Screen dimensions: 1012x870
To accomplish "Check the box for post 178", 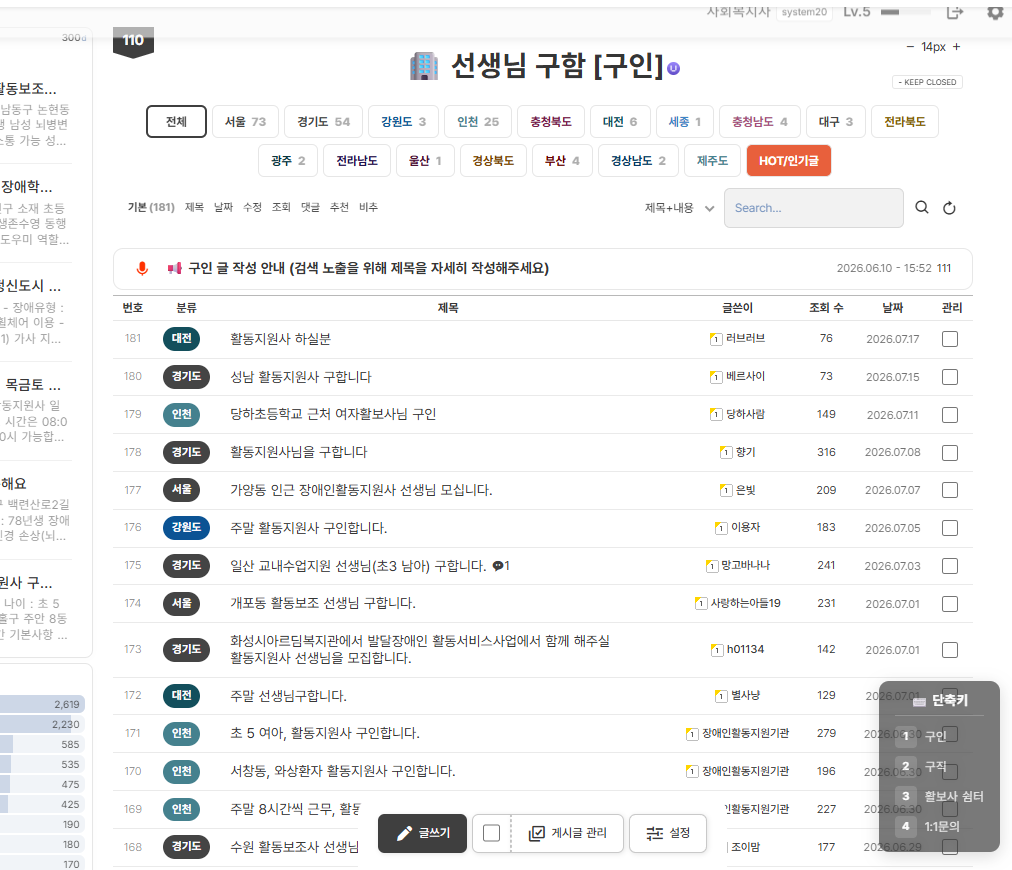I will [949, 452].
